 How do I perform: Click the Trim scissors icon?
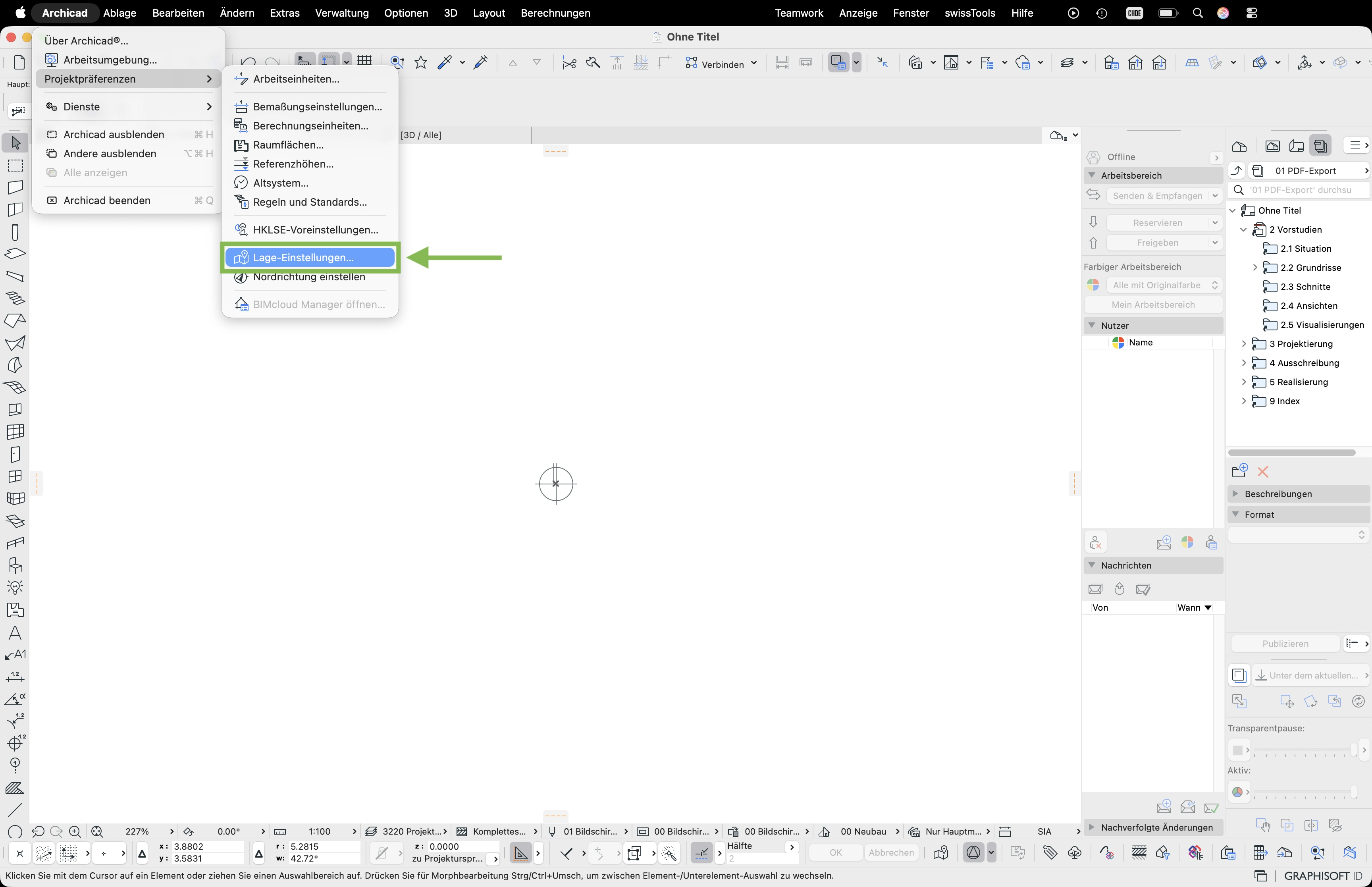point(569,63)
